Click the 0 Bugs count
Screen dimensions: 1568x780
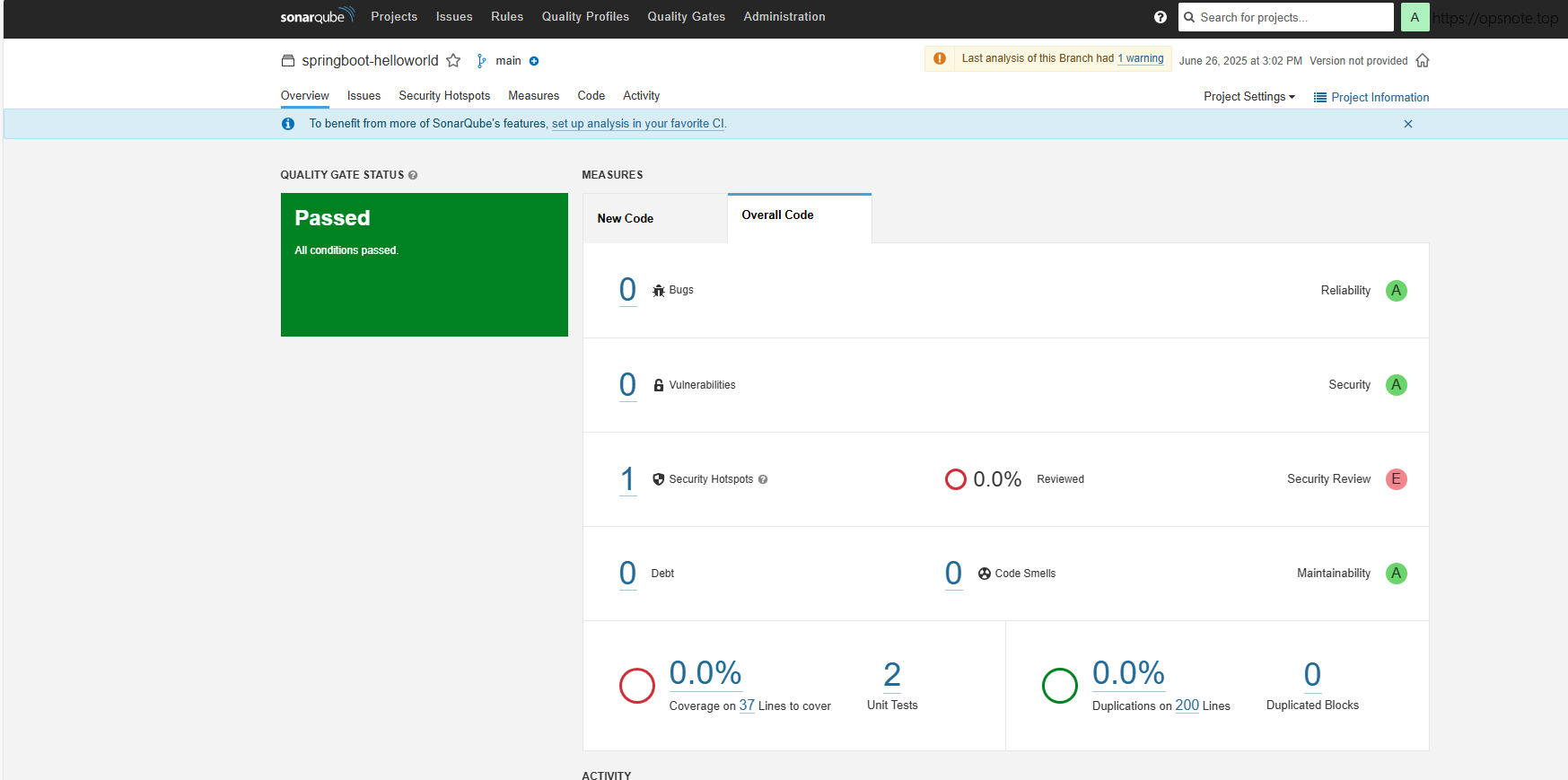click(x=627, y=290)
